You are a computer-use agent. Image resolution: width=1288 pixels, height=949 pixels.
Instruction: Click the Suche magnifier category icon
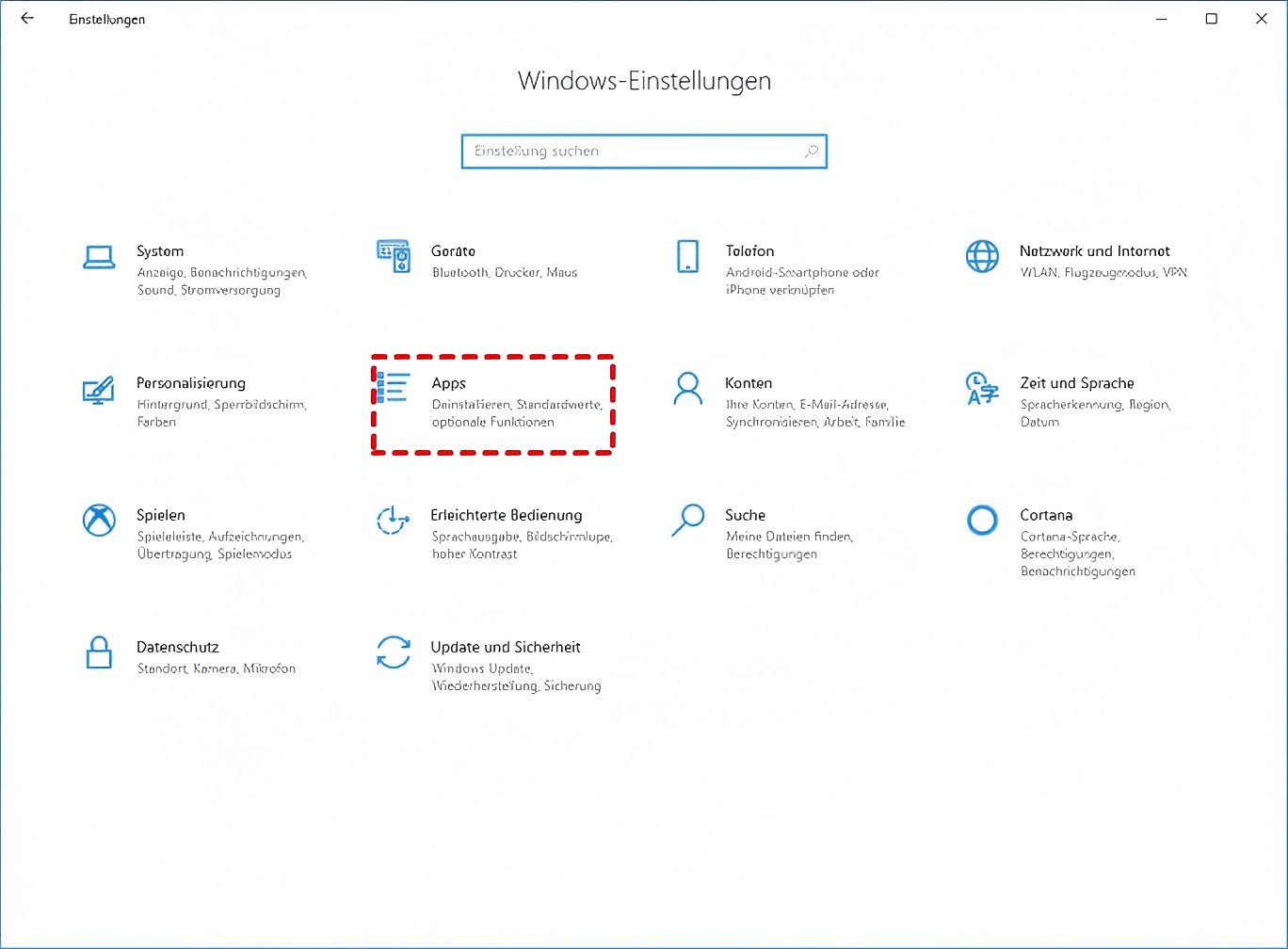tap(687, 520)
